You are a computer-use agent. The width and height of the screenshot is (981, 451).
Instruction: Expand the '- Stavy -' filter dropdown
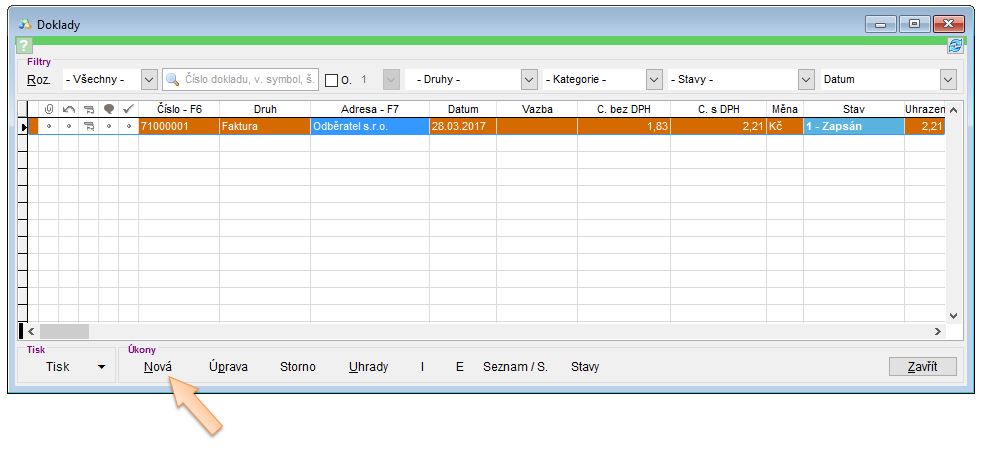coord(806,79)
